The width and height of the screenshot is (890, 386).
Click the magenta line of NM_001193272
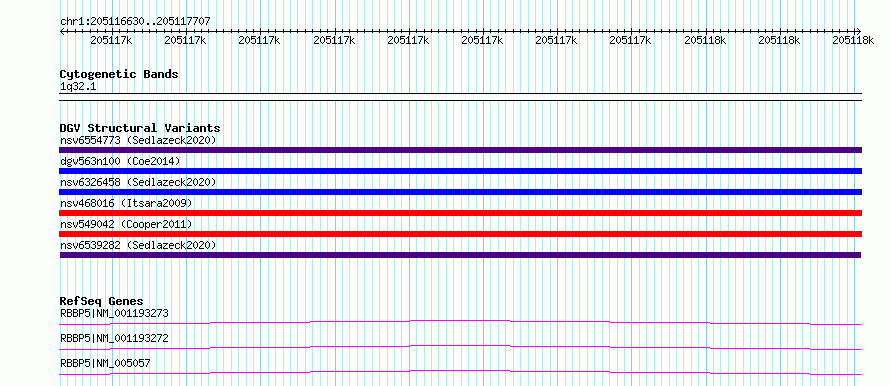point(460,347)
